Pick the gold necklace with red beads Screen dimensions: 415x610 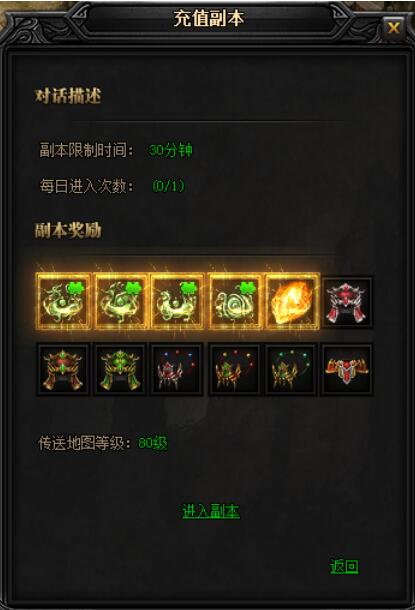pyautogui.click(x=234, y=370)
